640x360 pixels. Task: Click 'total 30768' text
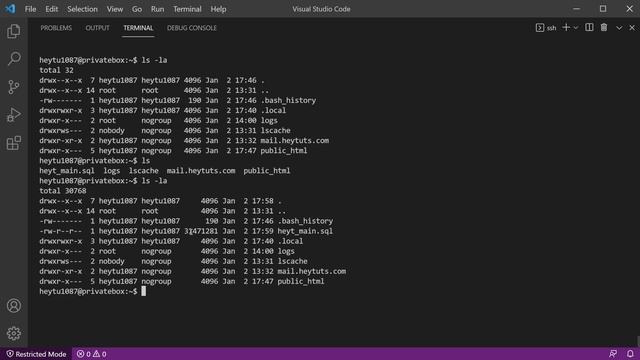click(62, 191)
